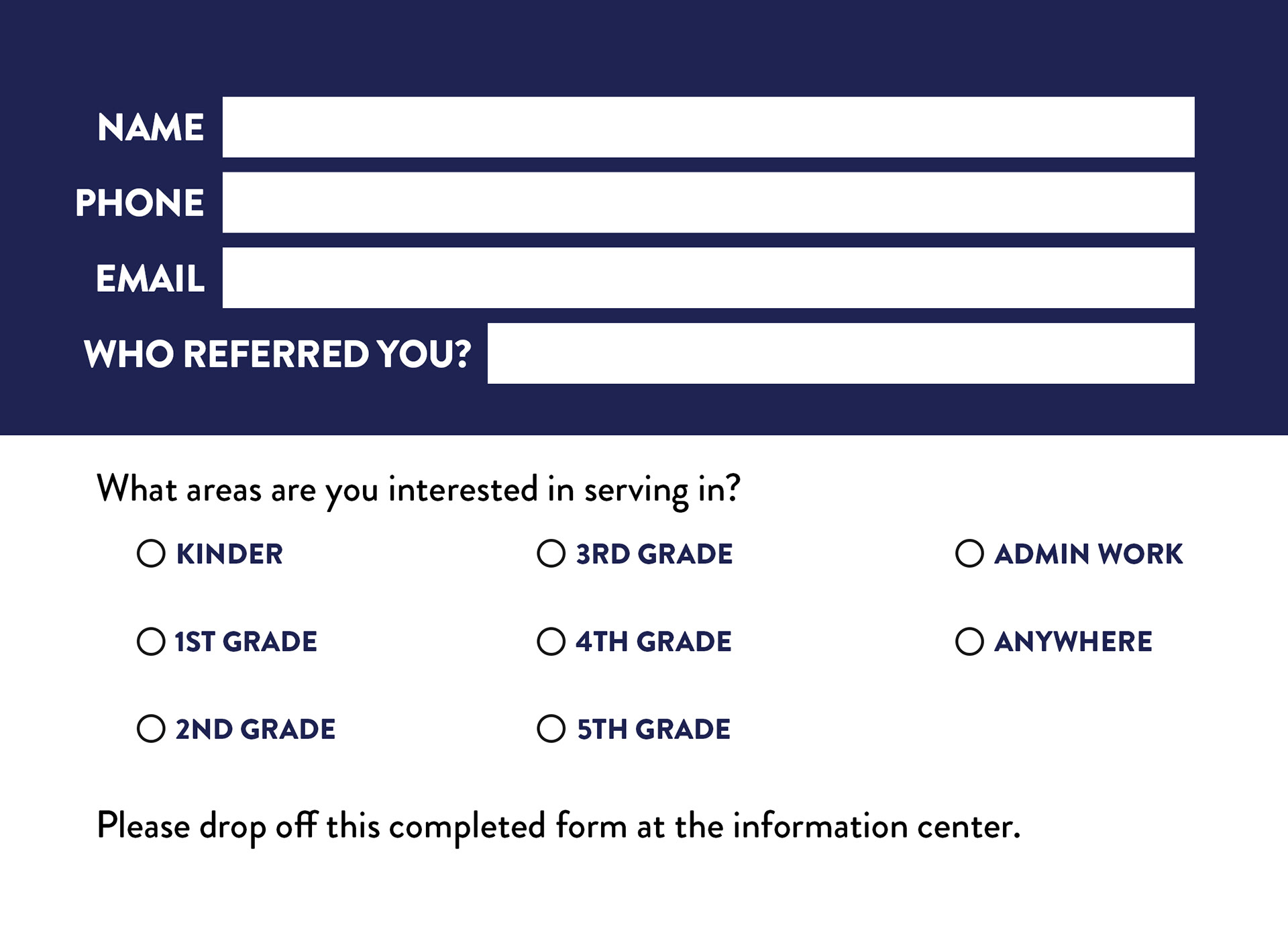1288x945 pixels.
Task: Select the 3RD GRADE radio button circle
Action: [551, 554]
